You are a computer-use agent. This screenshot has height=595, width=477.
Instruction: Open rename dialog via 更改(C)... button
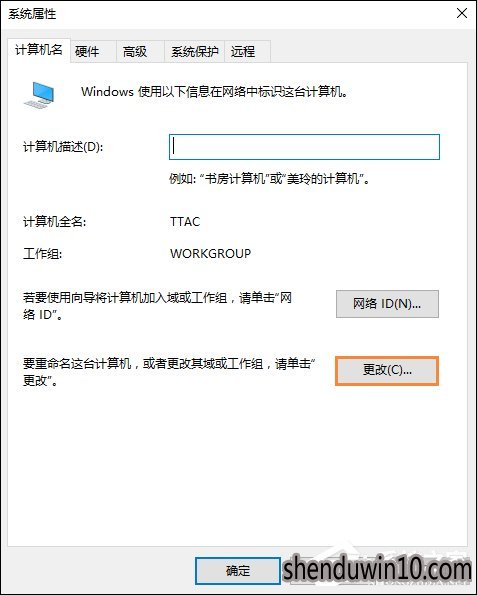point(387,370)
